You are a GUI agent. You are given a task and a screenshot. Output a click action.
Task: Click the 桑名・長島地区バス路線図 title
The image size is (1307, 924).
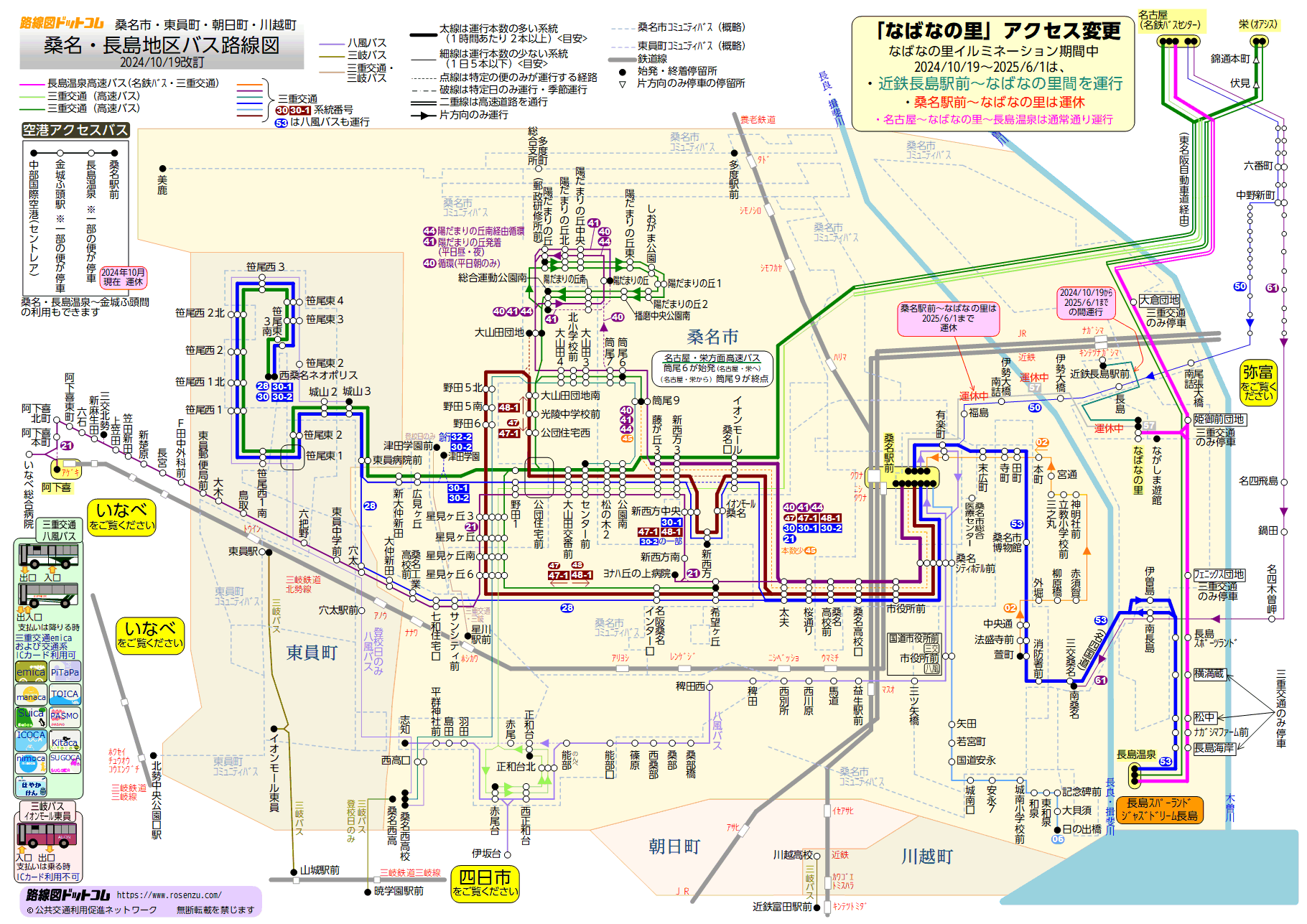click(162, 45)
